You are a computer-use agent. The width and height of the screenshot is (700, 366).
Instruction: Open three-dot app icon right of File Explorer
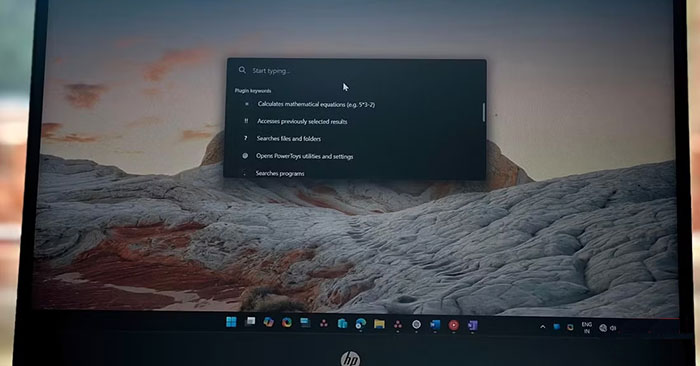coord(398,324)
